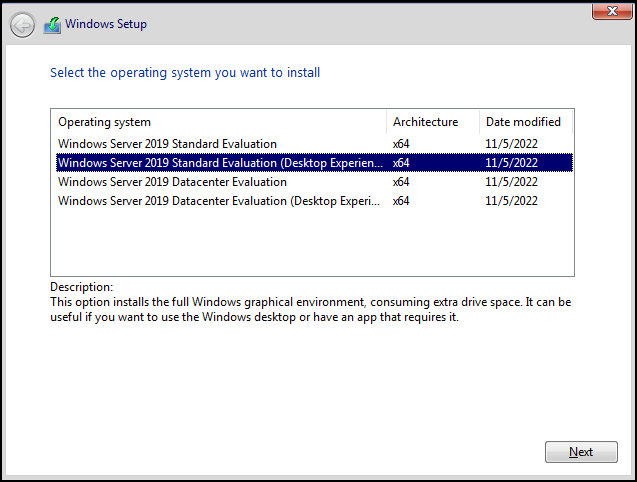Screen dimensions: 637x482
Task: Click the Back arrow button
Action: pyautogui.click(x=22, y=25)
